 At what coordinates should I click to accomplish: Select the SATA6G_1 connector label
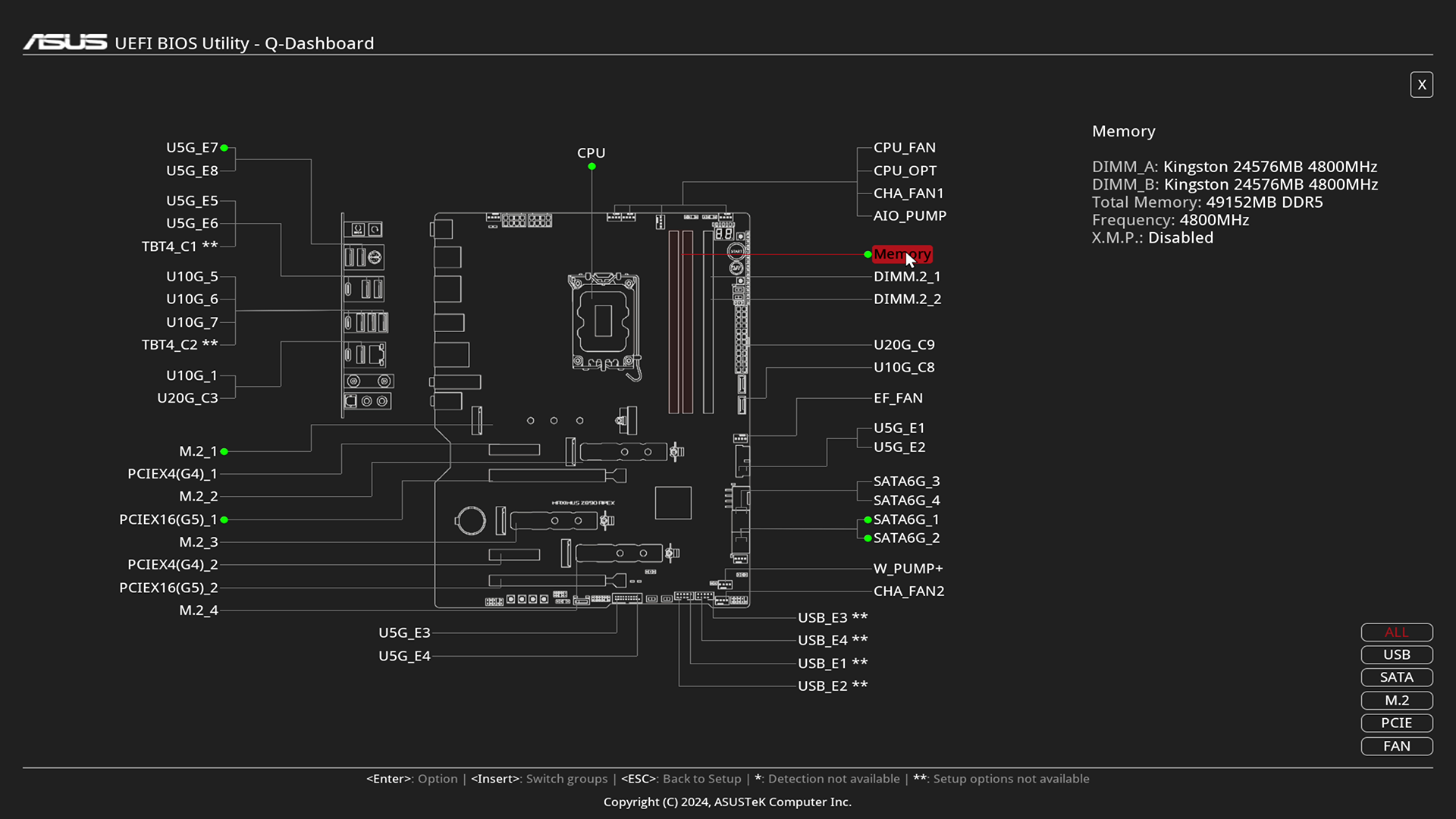pyautogui.click(x=906, y=519)
